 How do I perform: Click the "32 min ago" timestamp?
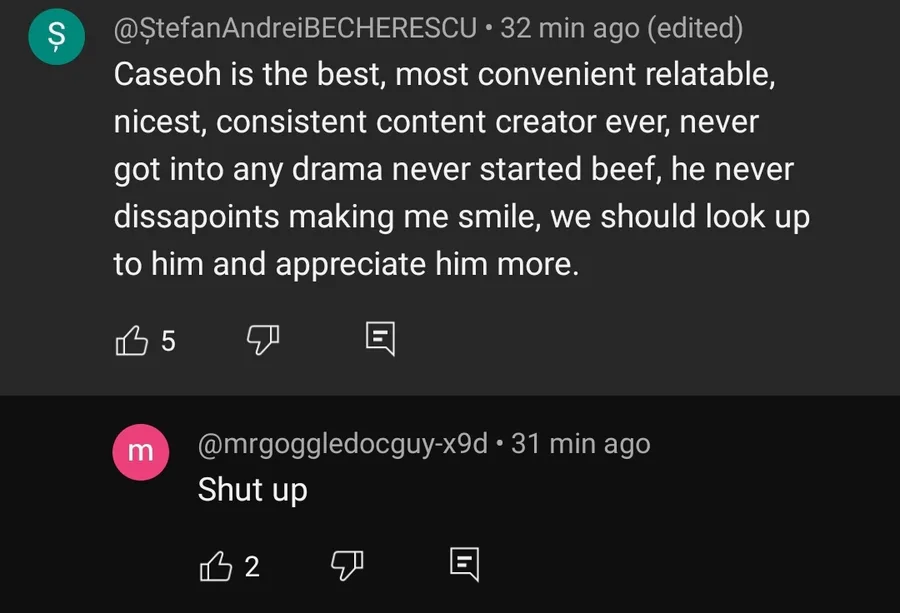point(570,28)
